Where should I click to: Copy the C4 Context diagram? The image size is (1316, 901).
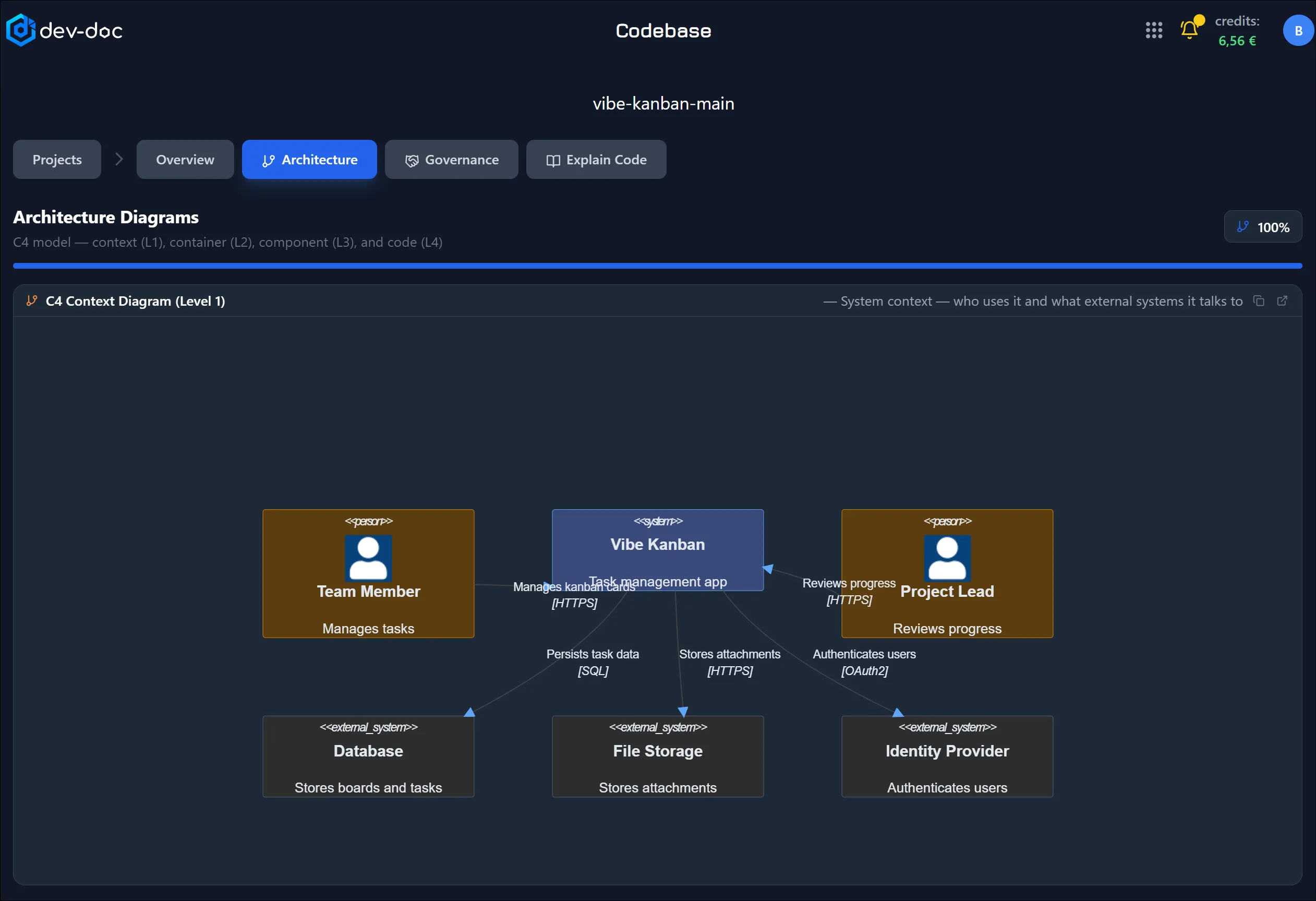[x=1259, y=301]
